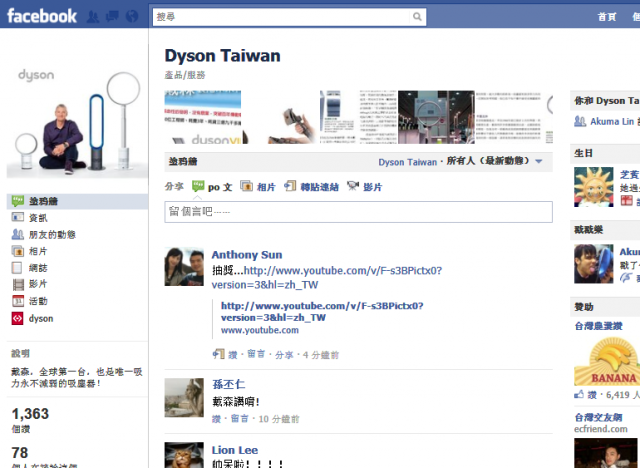Open Anthony Sun's avatar thumbnail
Image resolution: width=640 pixels, height=468 pixels.
click(184, 266)
